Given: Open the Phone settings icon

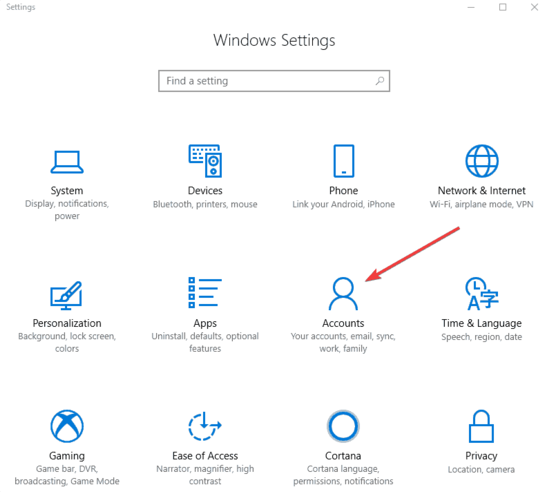Looking at the screenshot, I should [343, 161].
